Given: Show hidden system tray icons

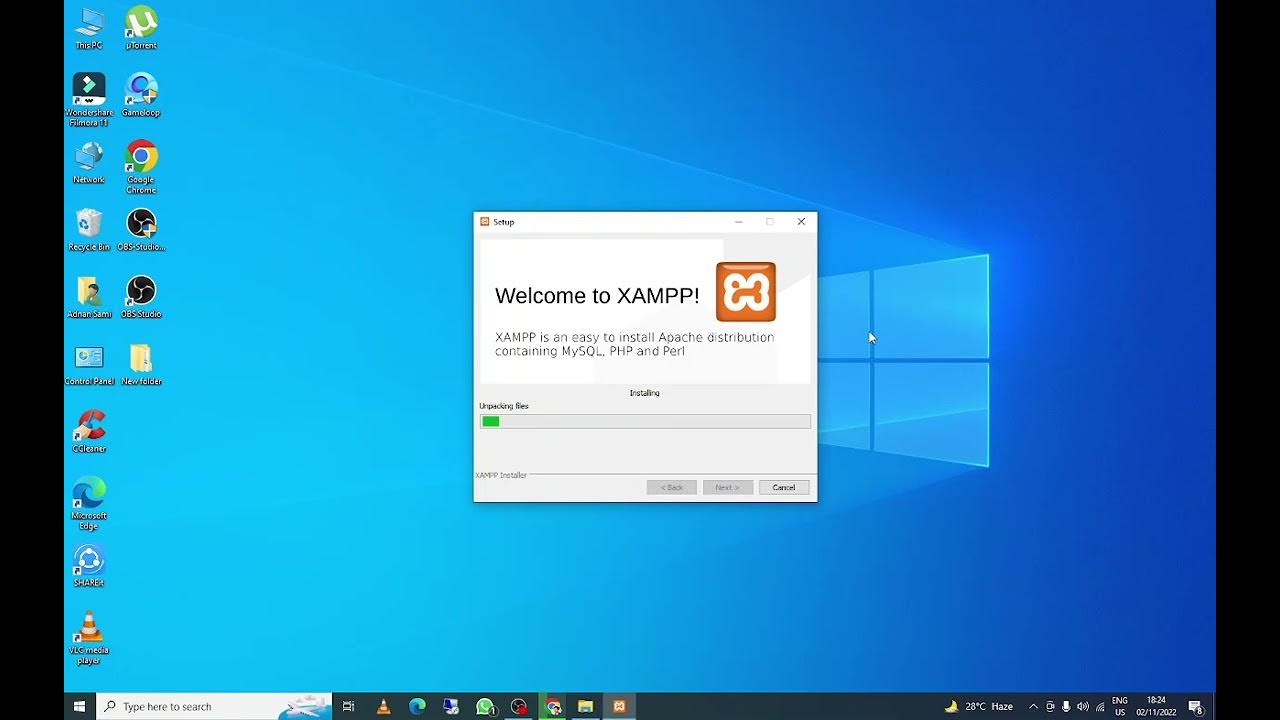Looking at the screenshot, I should coord(1033,706).
